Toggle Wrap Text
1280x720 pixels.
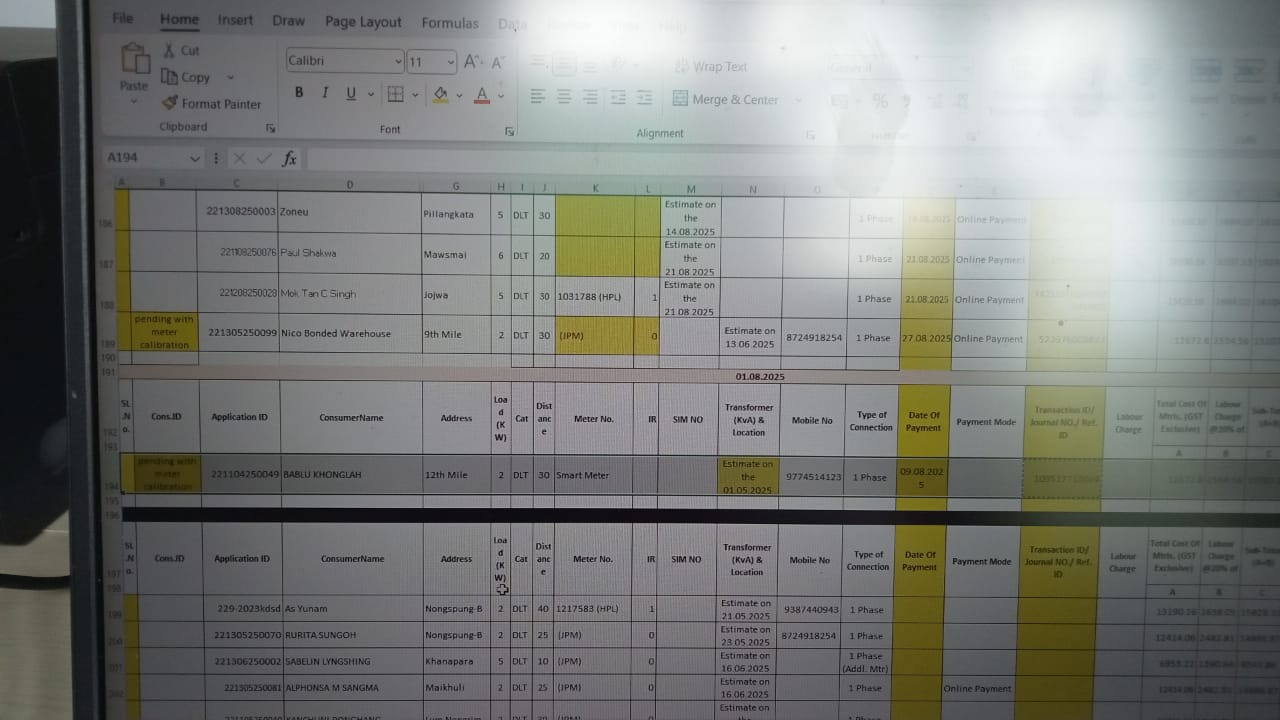click(710, 66)
